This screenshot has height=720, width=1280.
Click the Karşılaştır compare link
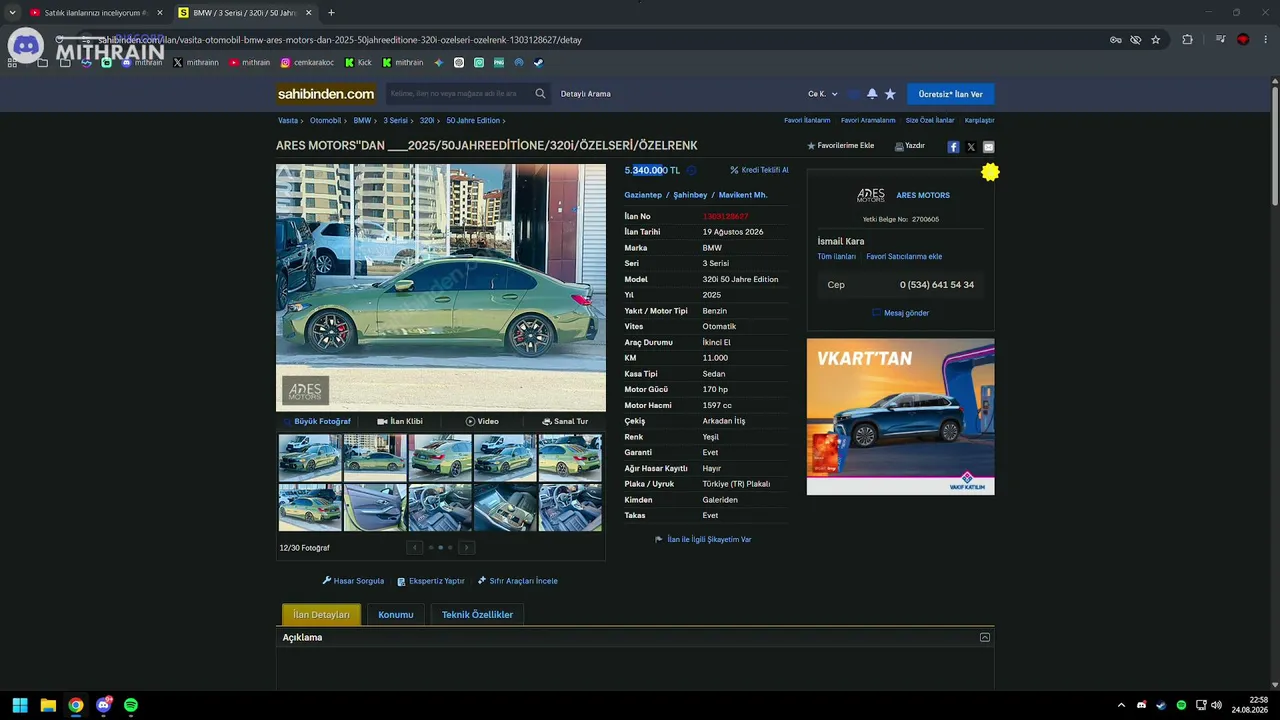[x=979, y=121]
